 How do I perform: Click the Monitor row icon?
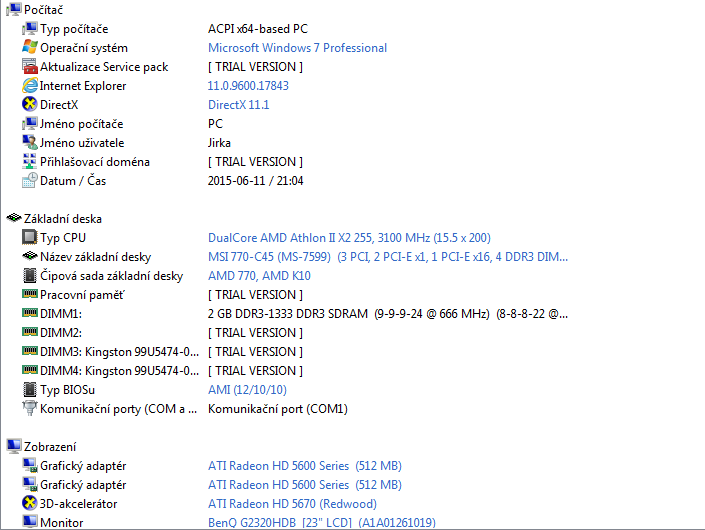tap(30, 522)
